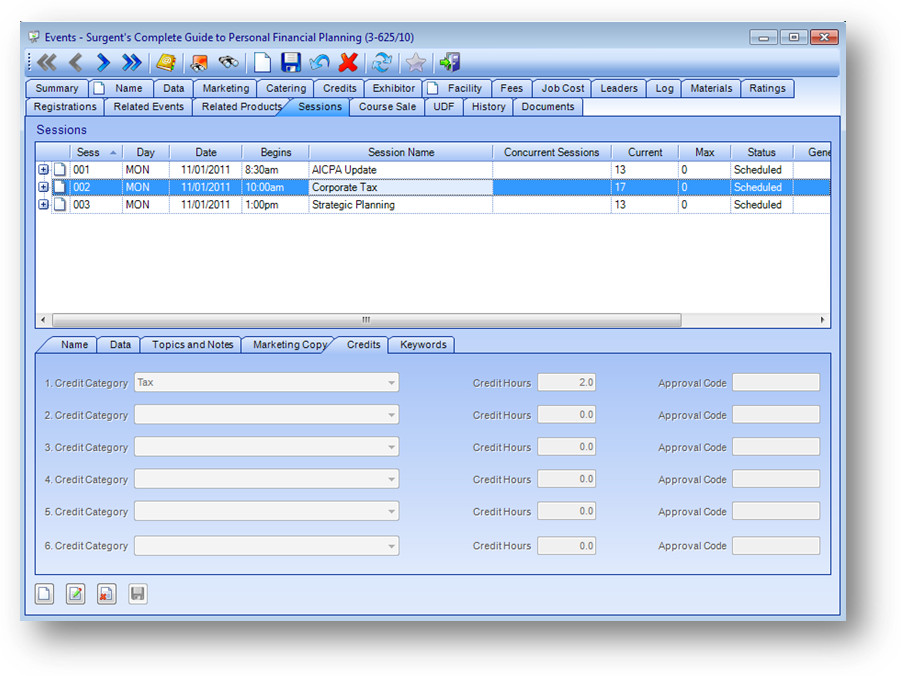Sort by the Session Name column header
Screen dimensions: 901x676
tap(401, 152)
